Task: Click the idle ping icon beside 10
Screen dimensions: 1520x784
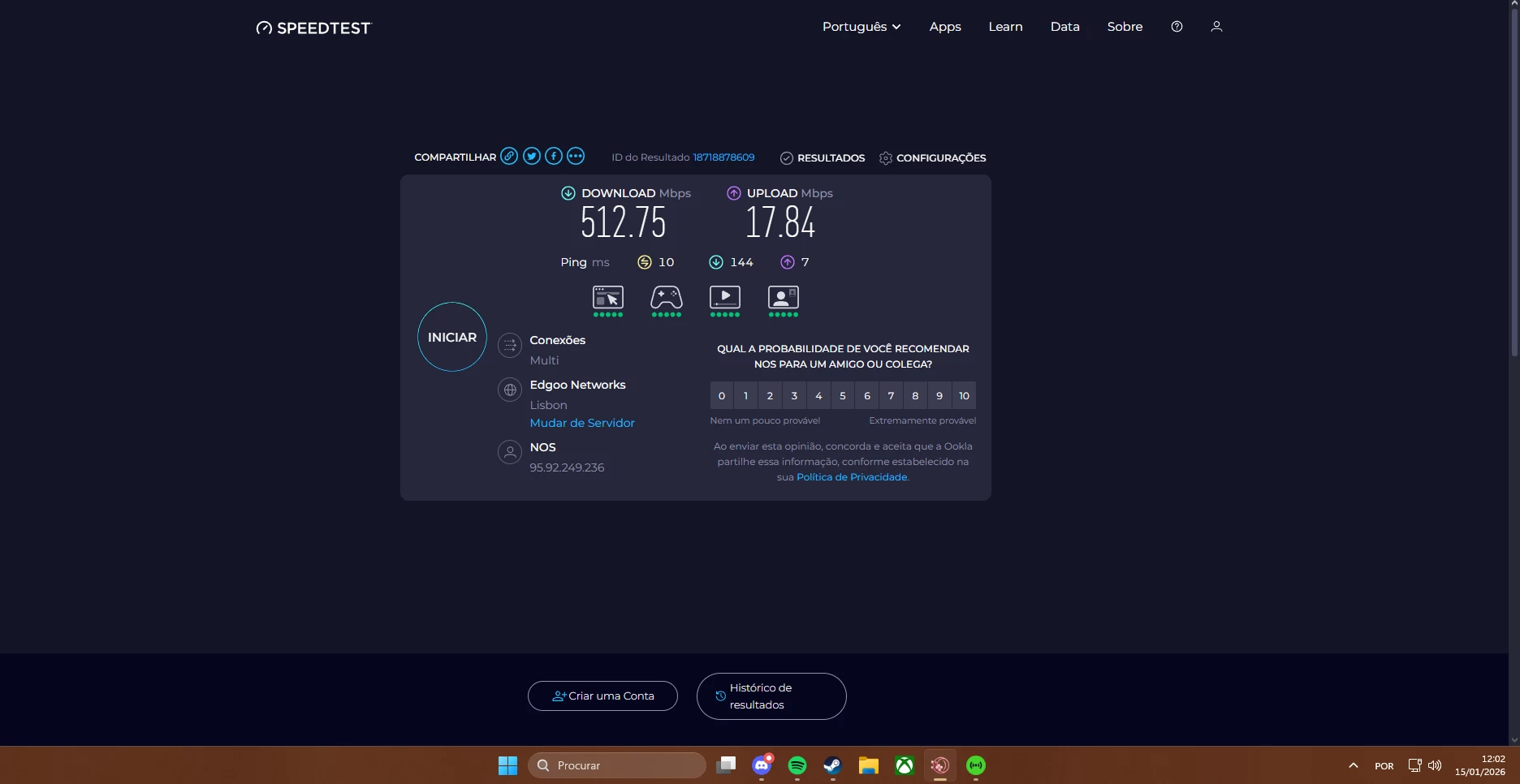Action: pyautogui.click(x=645, y=262)
